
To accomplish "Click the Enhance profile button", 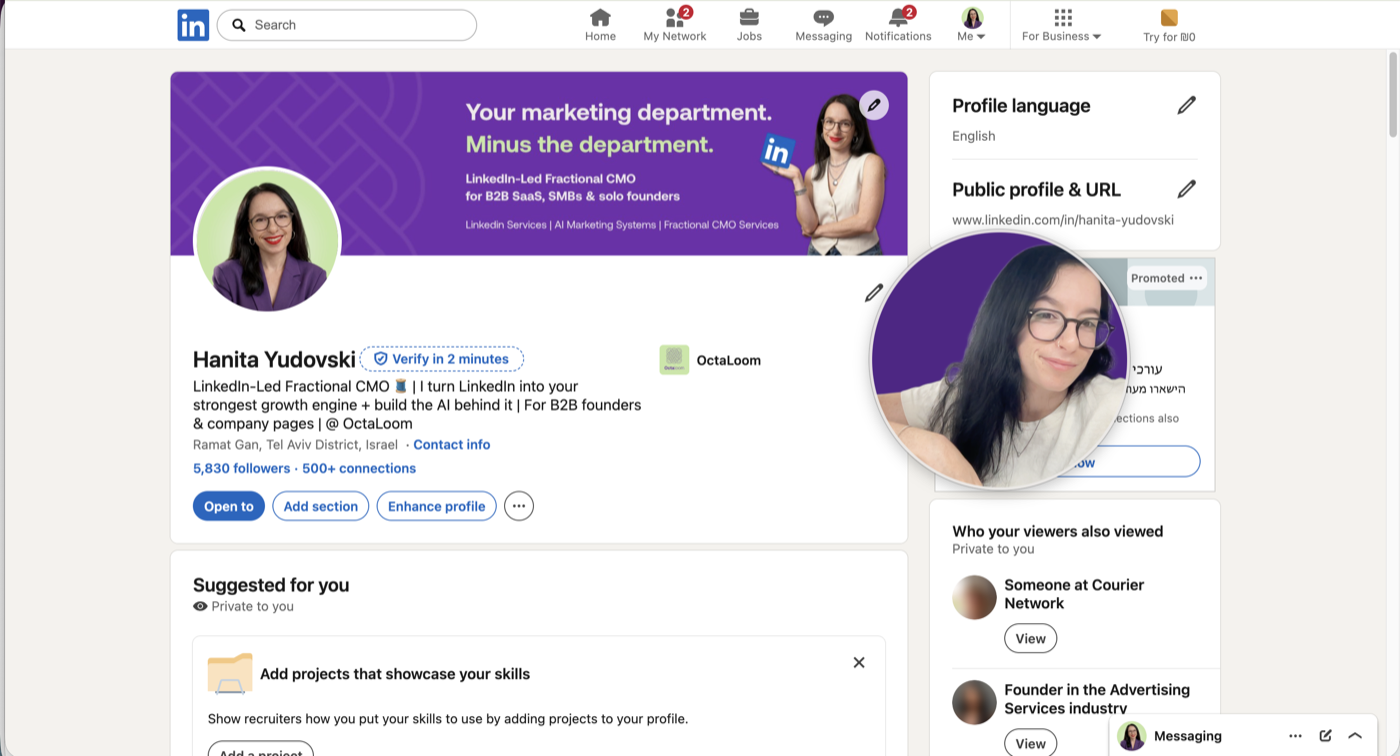I will [437, 506].
